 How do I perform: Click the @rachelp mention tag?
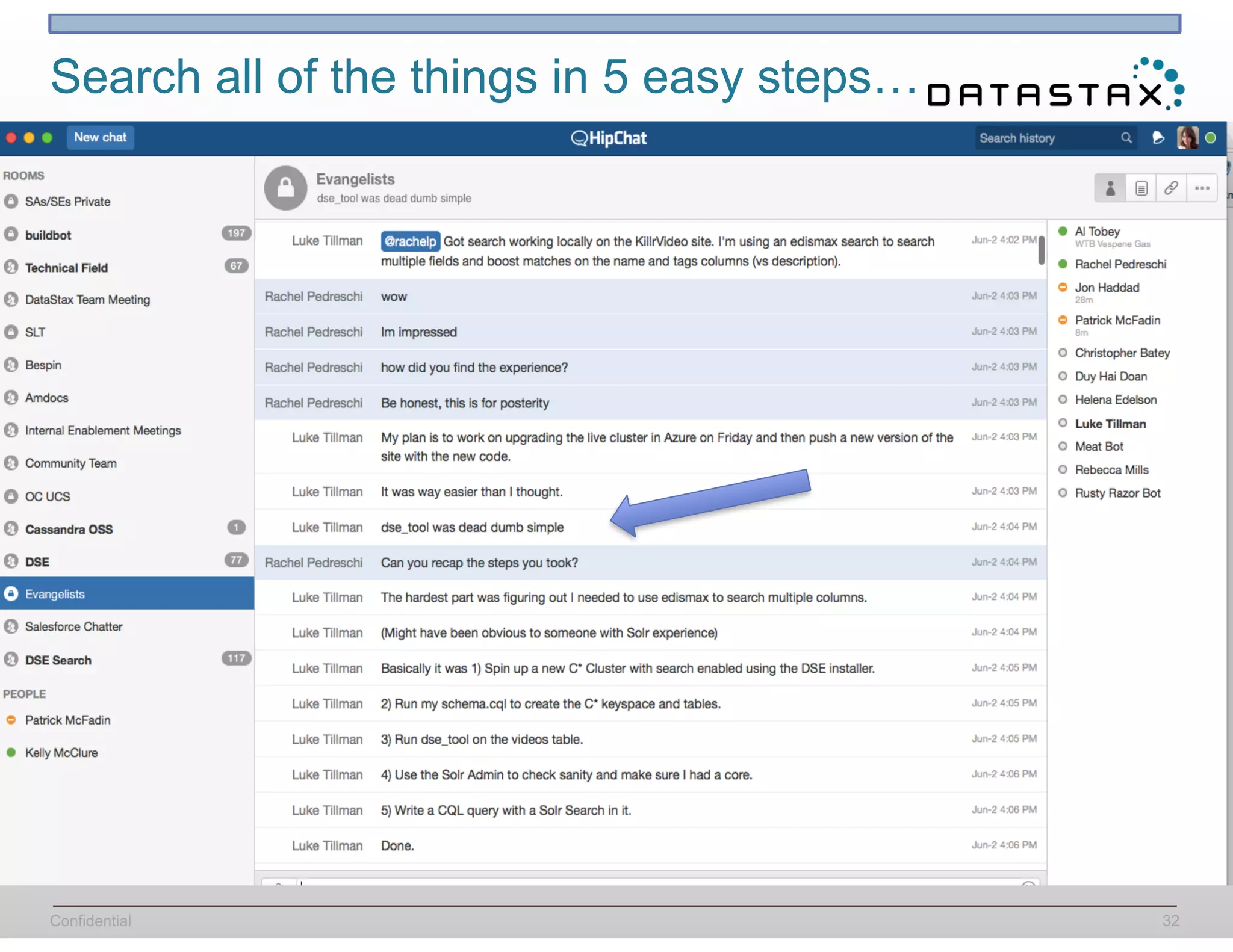point(410,241)
